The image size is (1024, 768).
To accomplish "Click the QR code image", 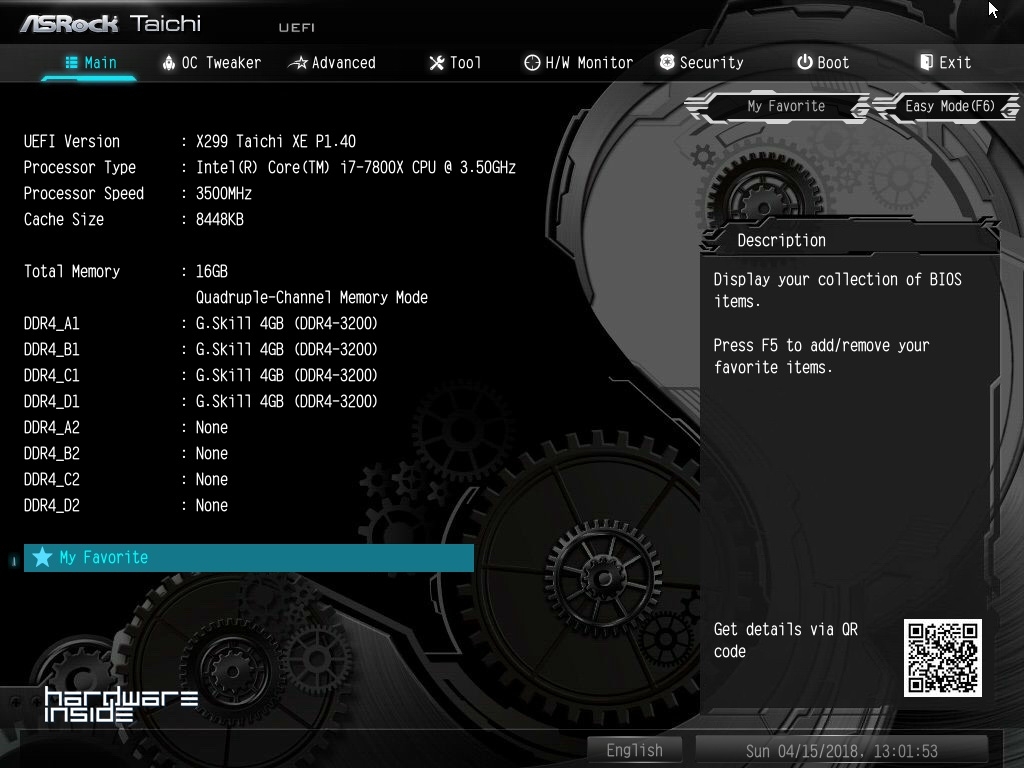I will tap(942, 658).
